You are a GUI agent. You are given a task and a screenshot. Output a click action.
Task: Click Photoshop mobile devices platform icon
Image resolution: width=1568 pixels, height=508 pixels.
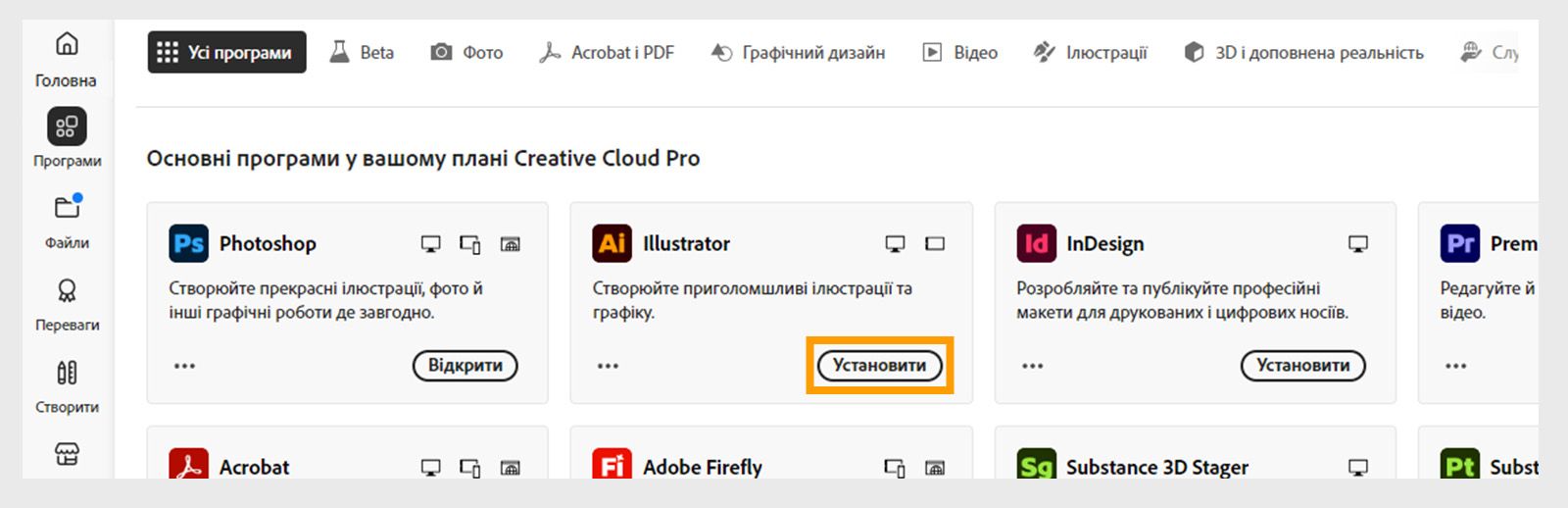470,243
